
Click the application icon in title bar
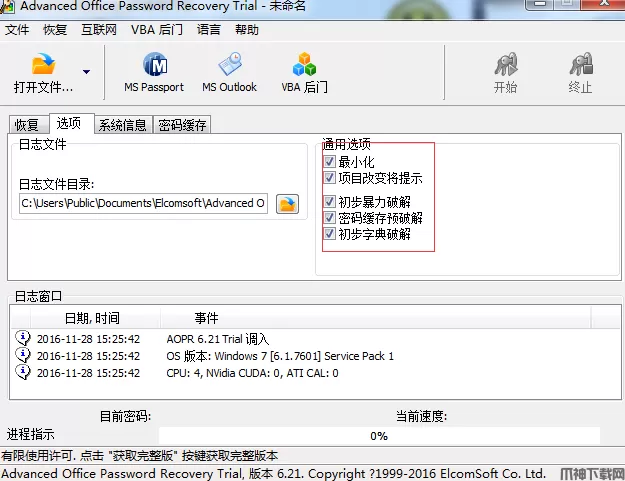7,7
